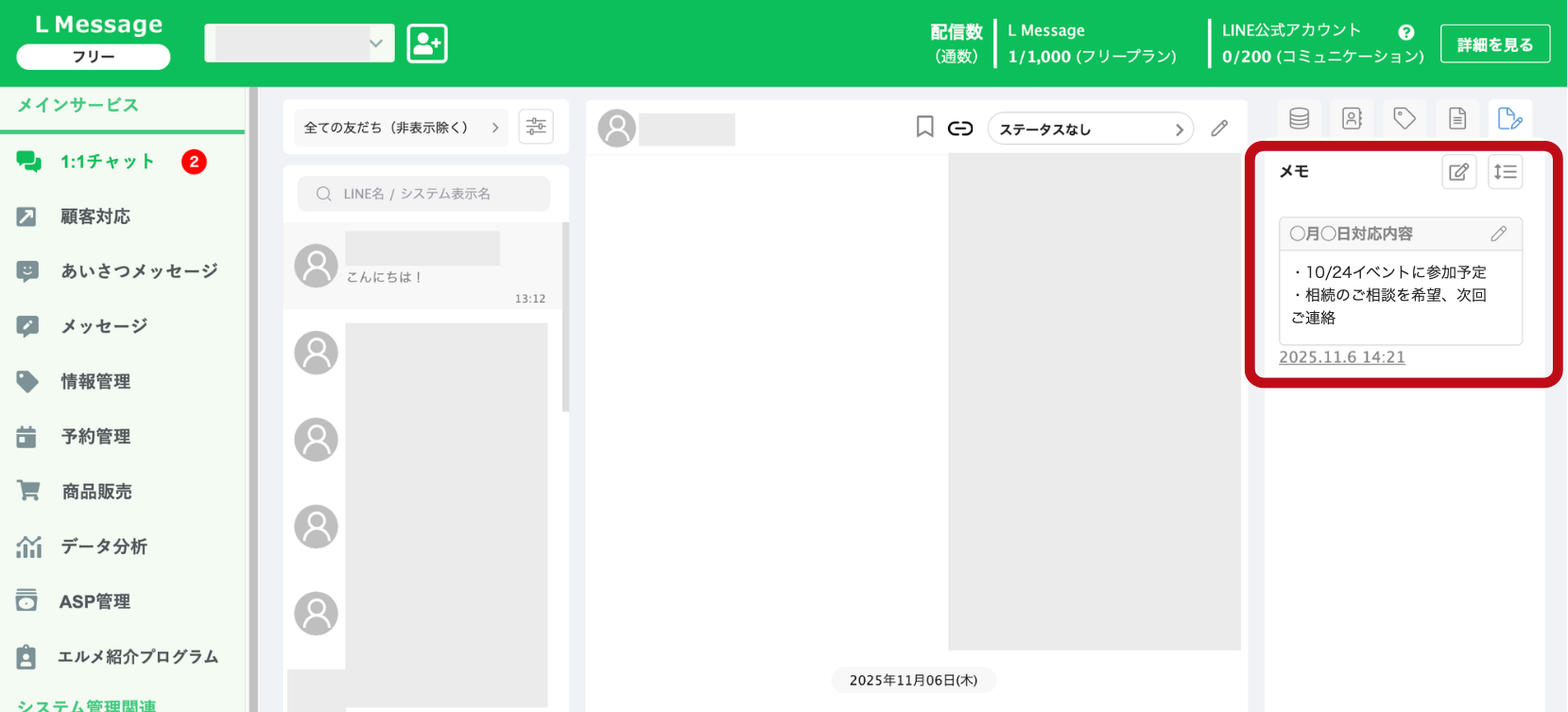Click the ○月○日対応内容 memo title
The image size is (1568, 712).
point(1352,234)
